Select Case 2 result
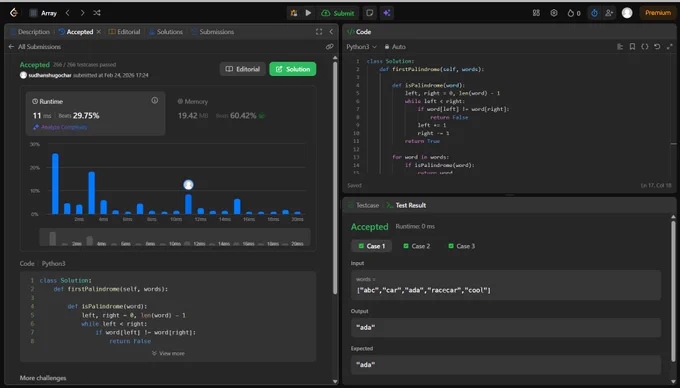This screenshot has width=680, height=388. 417,246
